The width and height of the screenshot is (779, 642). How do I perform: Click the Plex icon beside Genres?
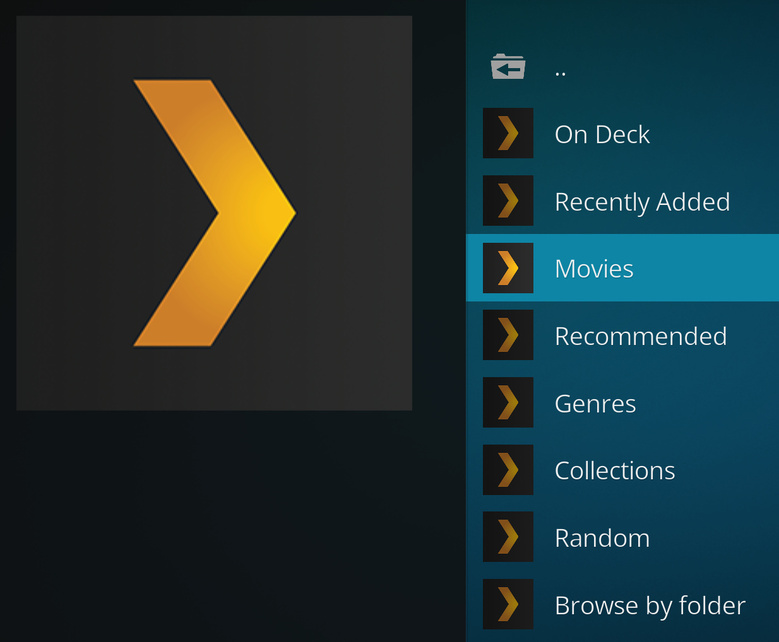pos(508,402)
